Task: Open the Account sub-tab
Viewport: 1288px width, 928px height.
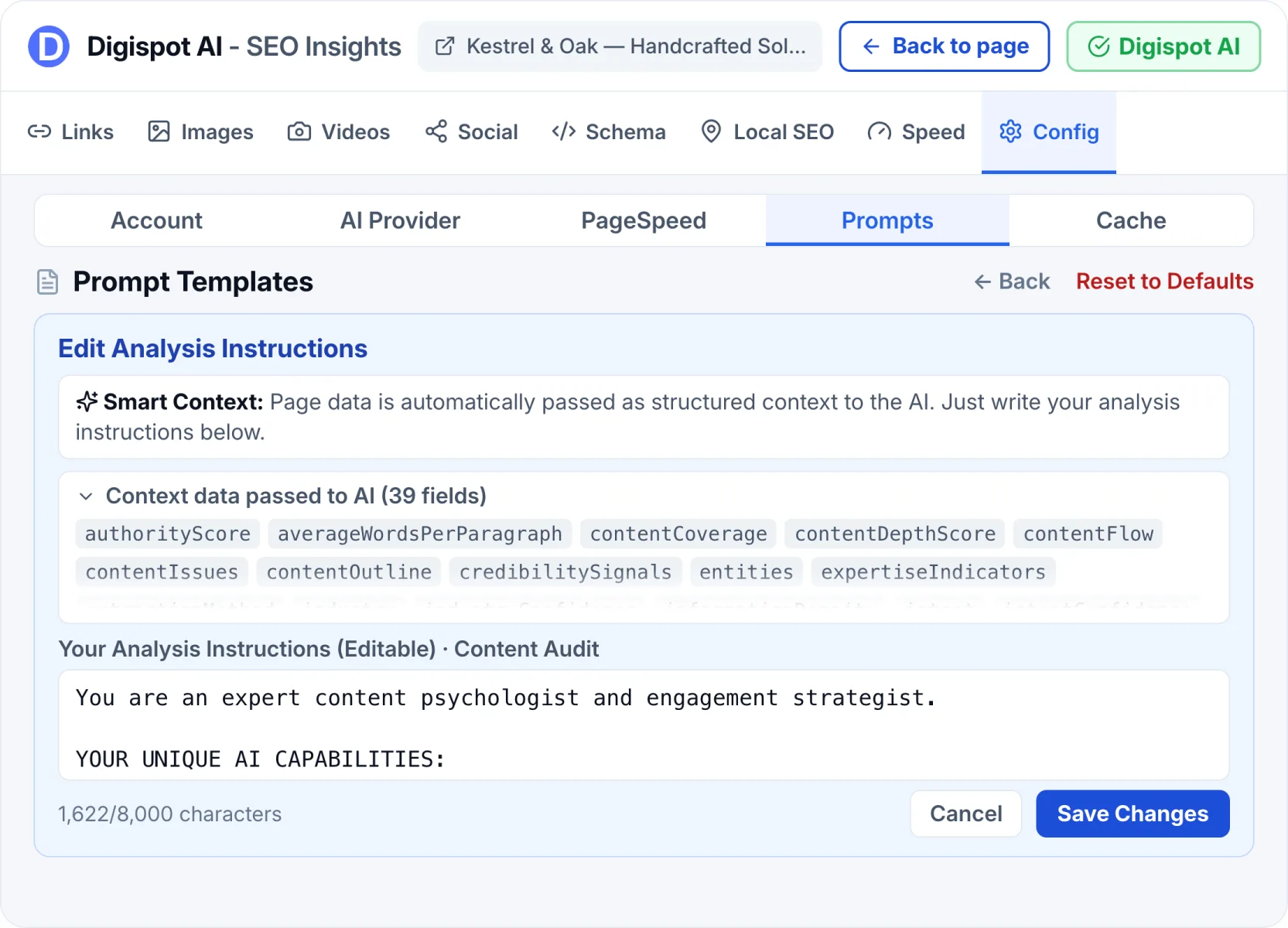Action: (156, 220)
